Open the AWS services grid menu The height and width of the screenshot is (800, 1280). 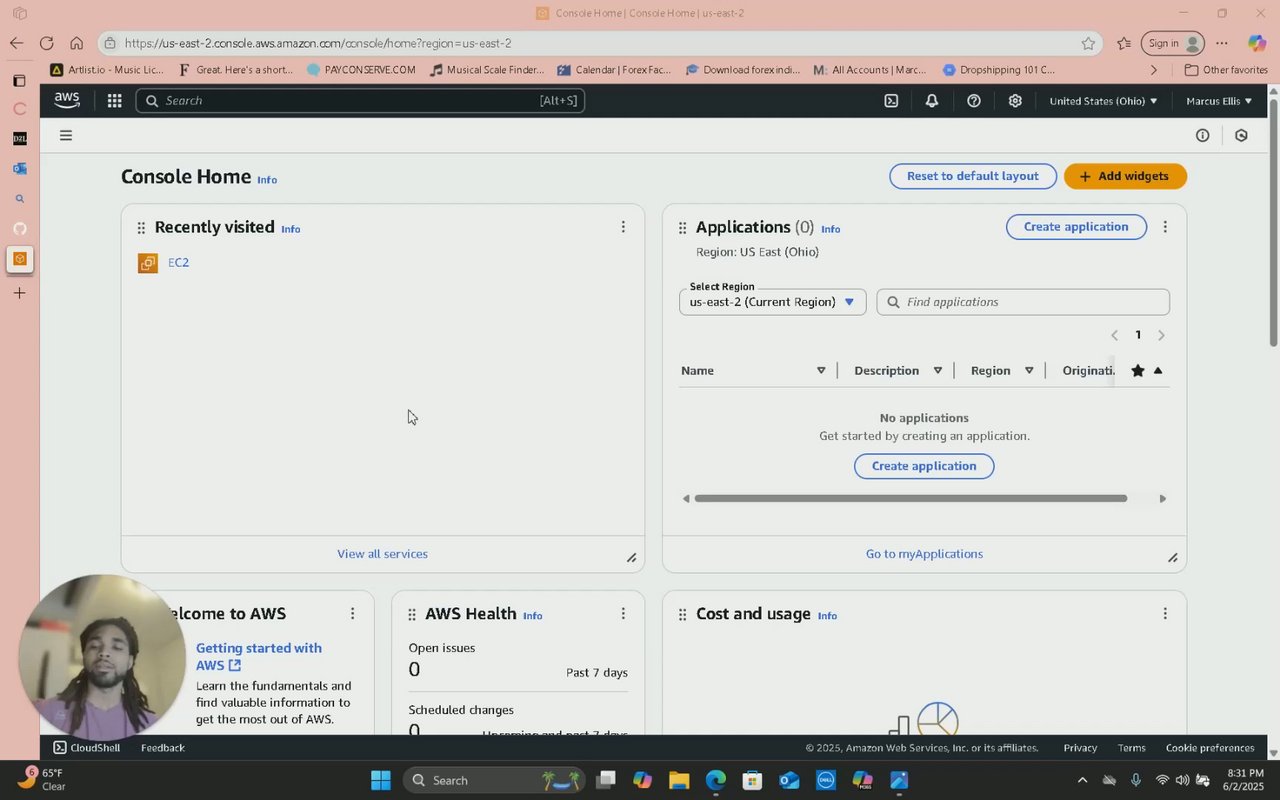coord(114,101)
